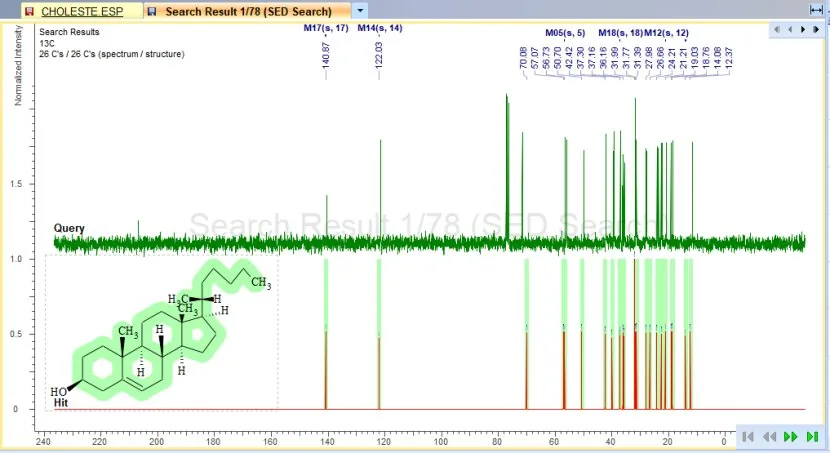Switch to the CHOLESTE.ESP tab
This screenshot has height=453, width=830.
click(x=82, y=11)
